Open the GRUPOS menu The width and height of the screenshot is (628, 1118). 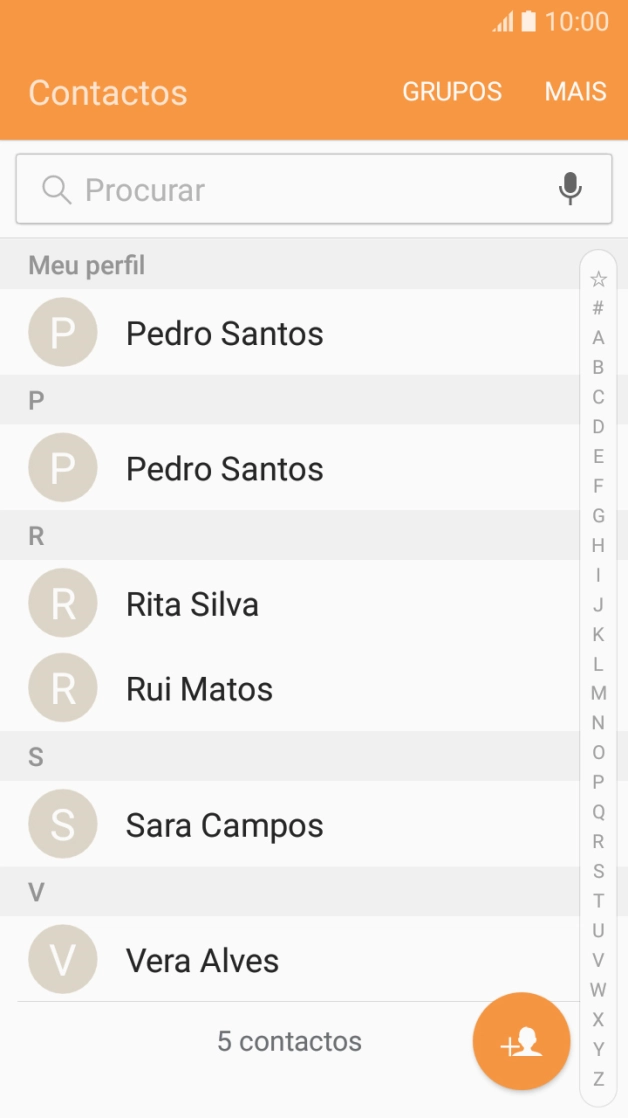click(x=452, y=92)
